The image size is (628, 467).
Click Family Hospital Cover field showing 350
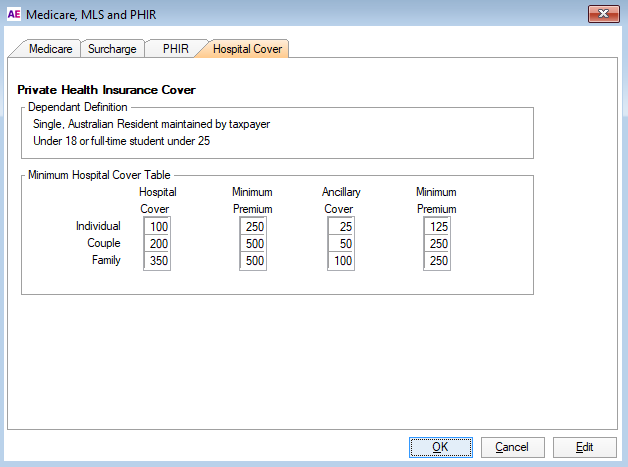coord(157,261)
